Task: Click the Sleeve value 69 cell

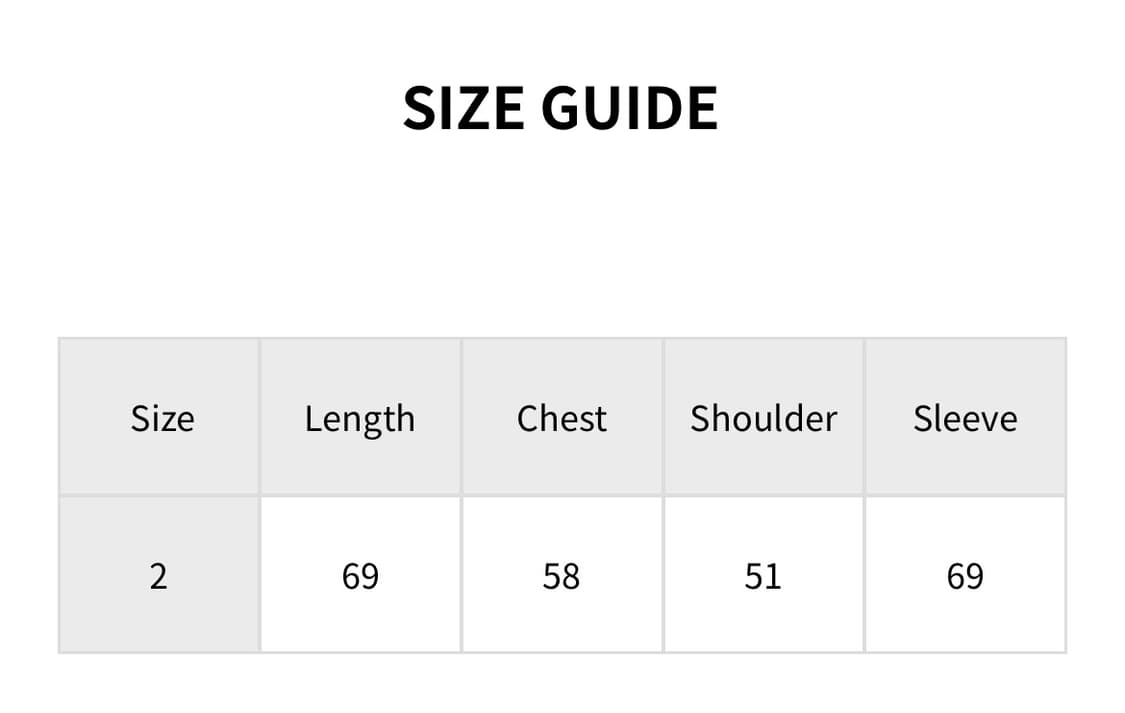Action: (x=965, y=576)
